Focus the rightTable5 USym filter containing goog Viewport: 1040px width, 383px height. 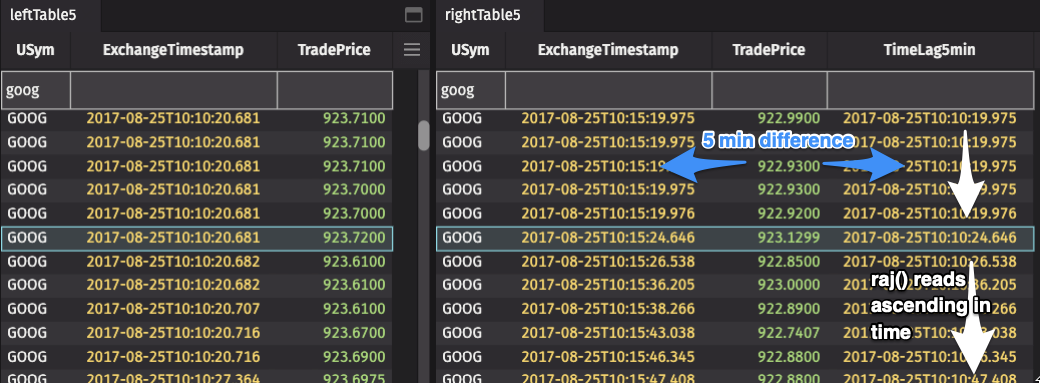(471, 90)
